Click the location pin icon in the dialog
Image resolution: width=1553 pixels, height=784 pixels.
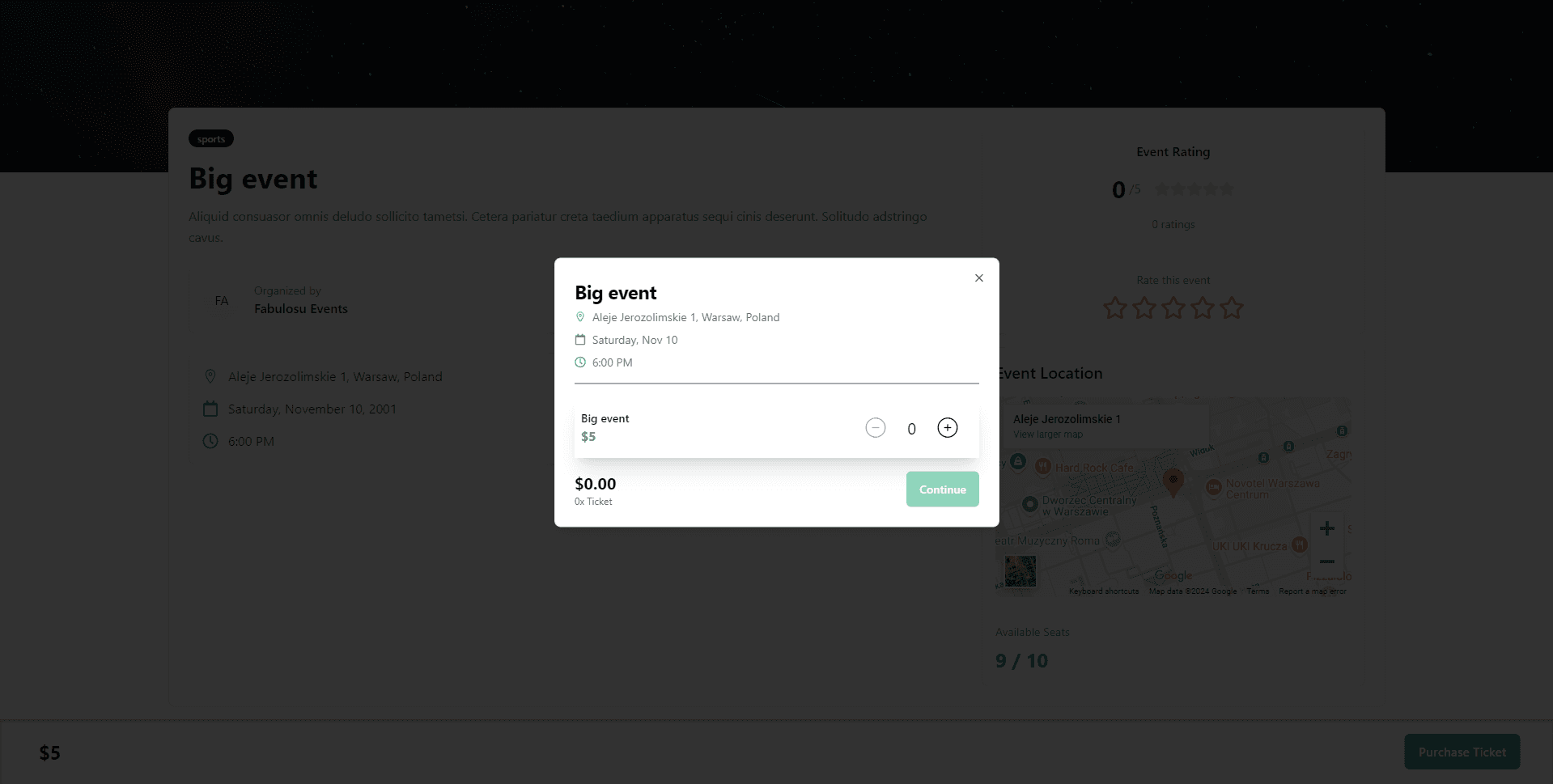tap(579, 316)
